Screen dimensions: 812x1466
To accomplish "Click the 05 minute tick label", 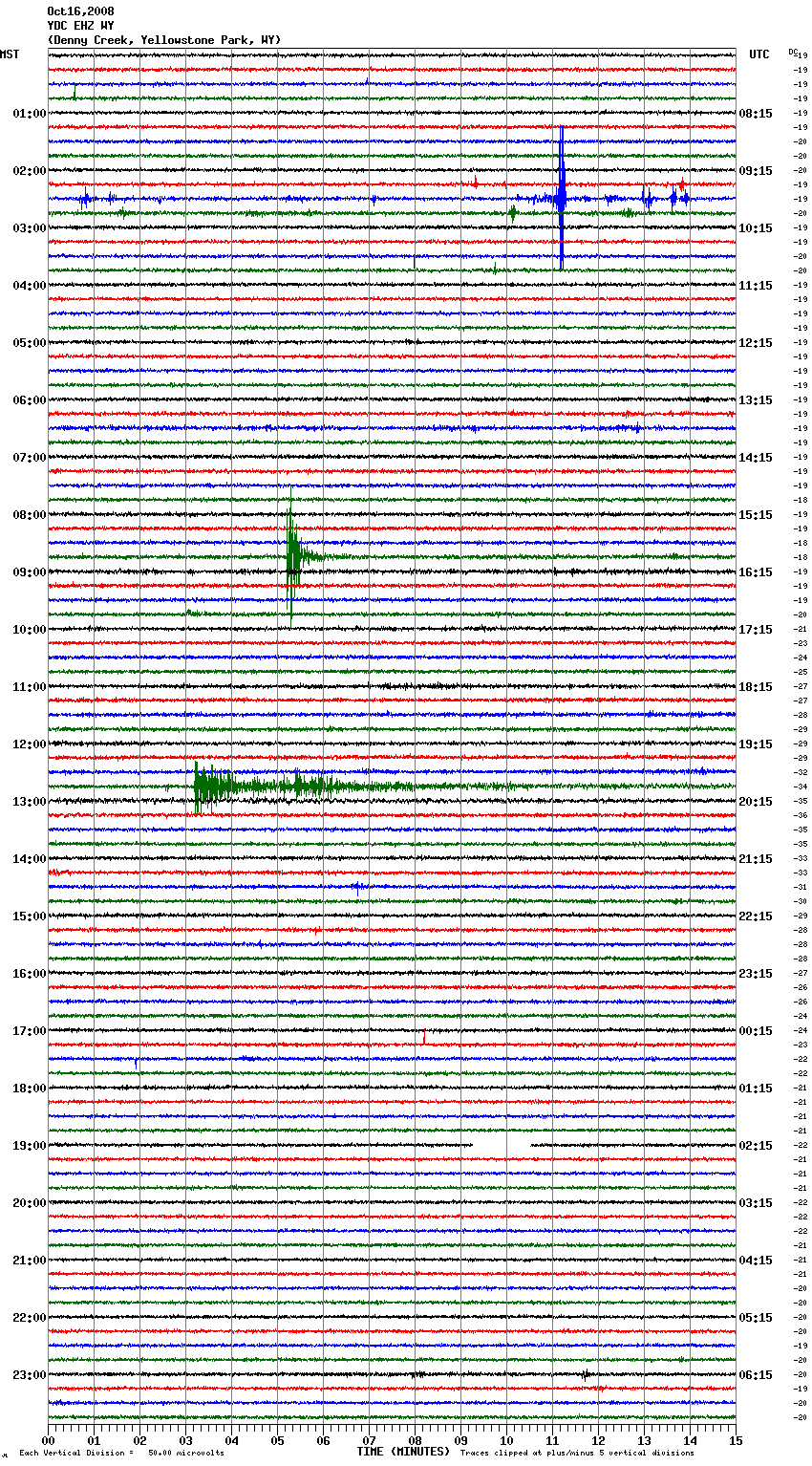I will pyautogui.click(x=277, y=1441).
